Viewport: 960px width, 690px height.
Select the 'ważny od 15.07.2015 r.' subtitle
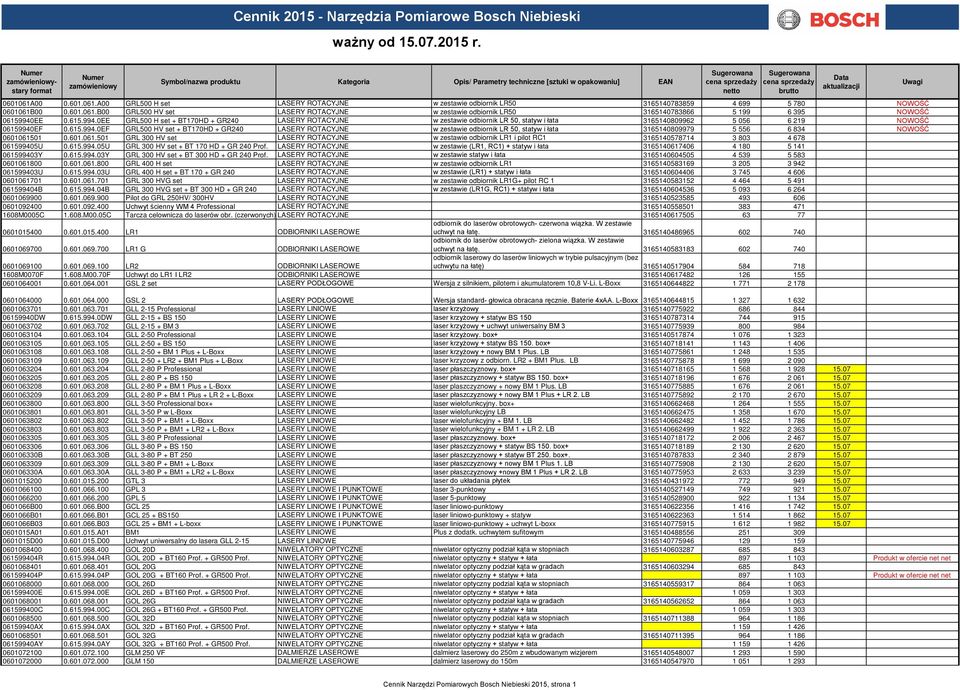tap(407, 43)
